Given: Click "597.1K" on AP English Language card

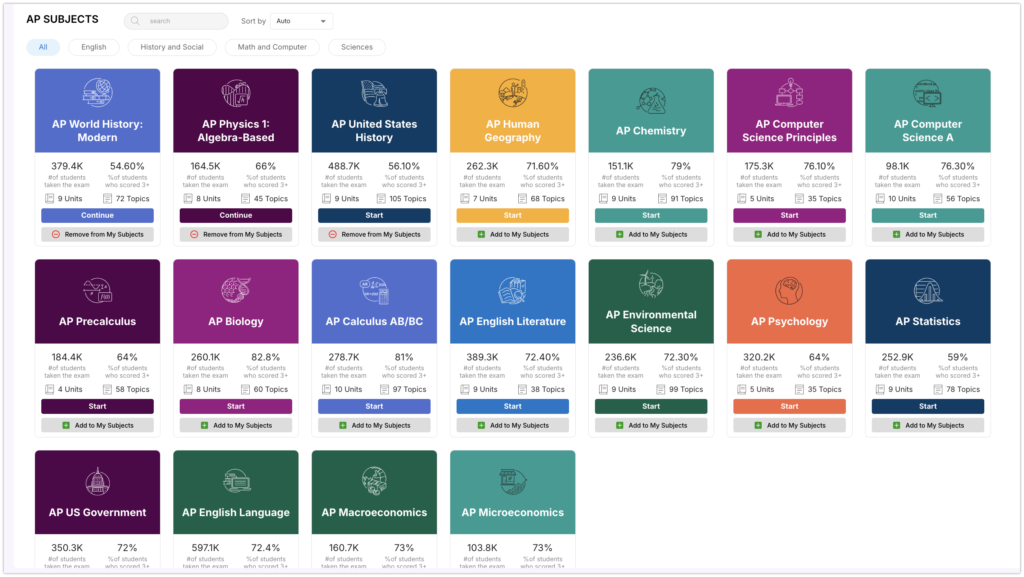Looking at the screenshot, I should 206,548.
